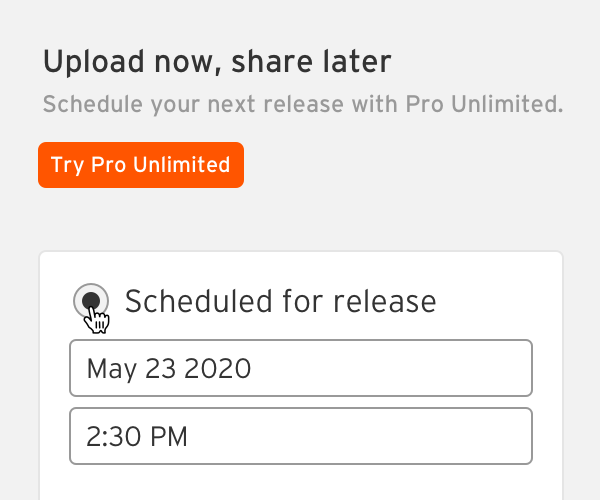600x500 pixels.
Task: Click the word 'Try' on the upgrade button
Action: coord(67,165)
